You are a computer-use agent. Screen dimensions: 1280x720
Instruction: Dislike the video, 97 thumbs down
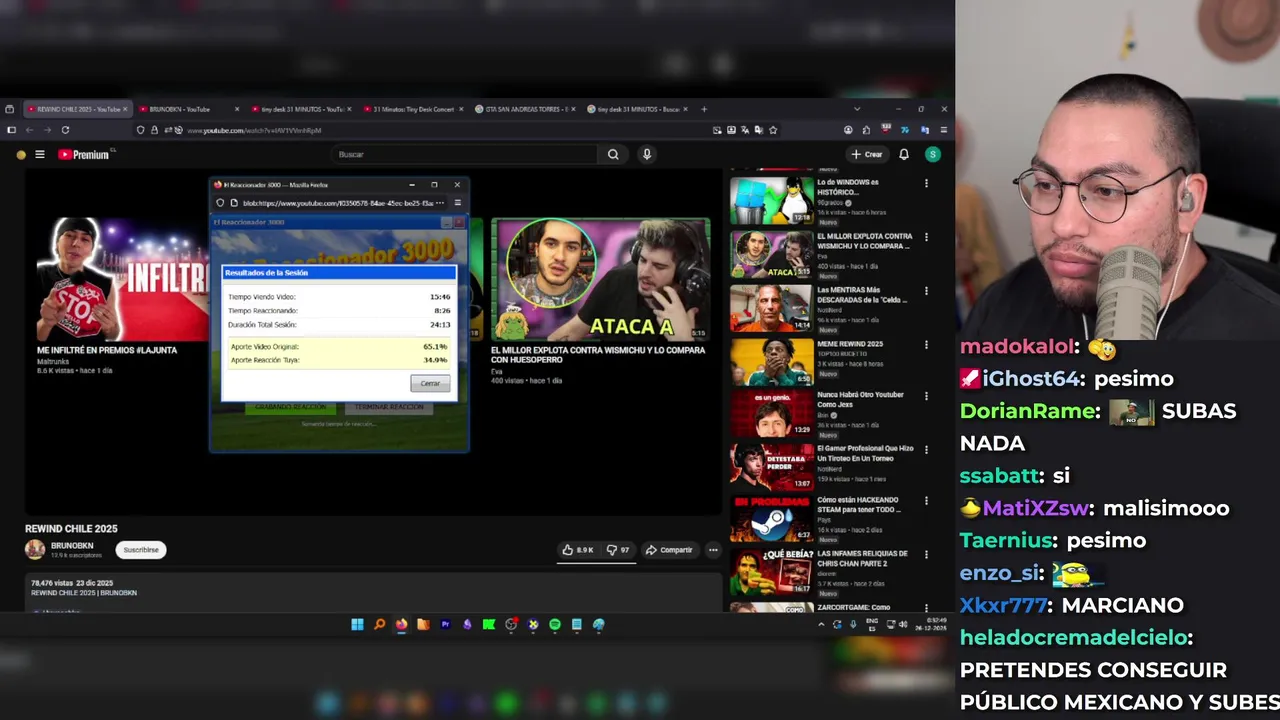point(618,550)
